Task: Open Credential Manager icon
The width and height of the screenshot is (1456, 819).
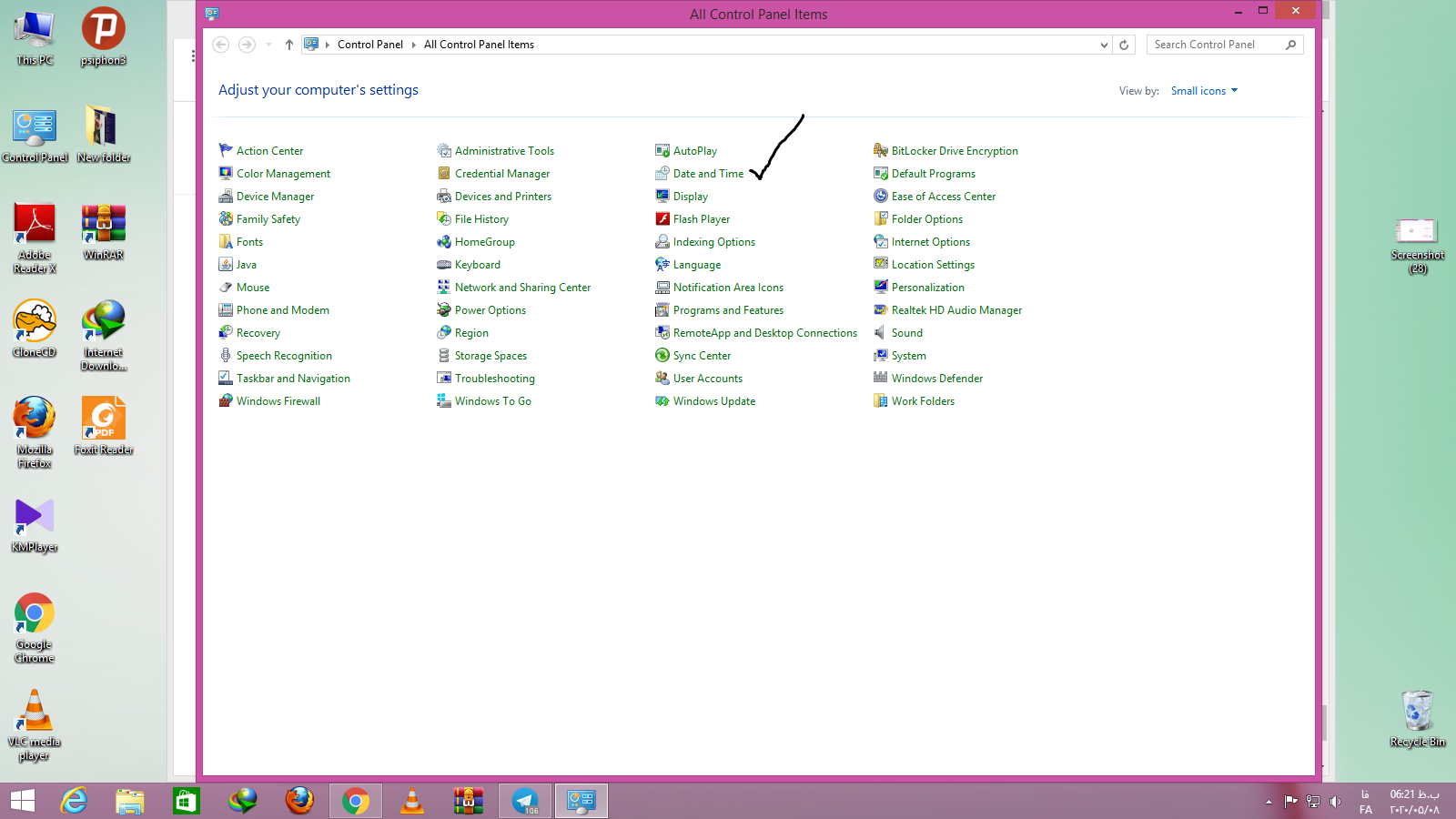Action: pos(444,173)
